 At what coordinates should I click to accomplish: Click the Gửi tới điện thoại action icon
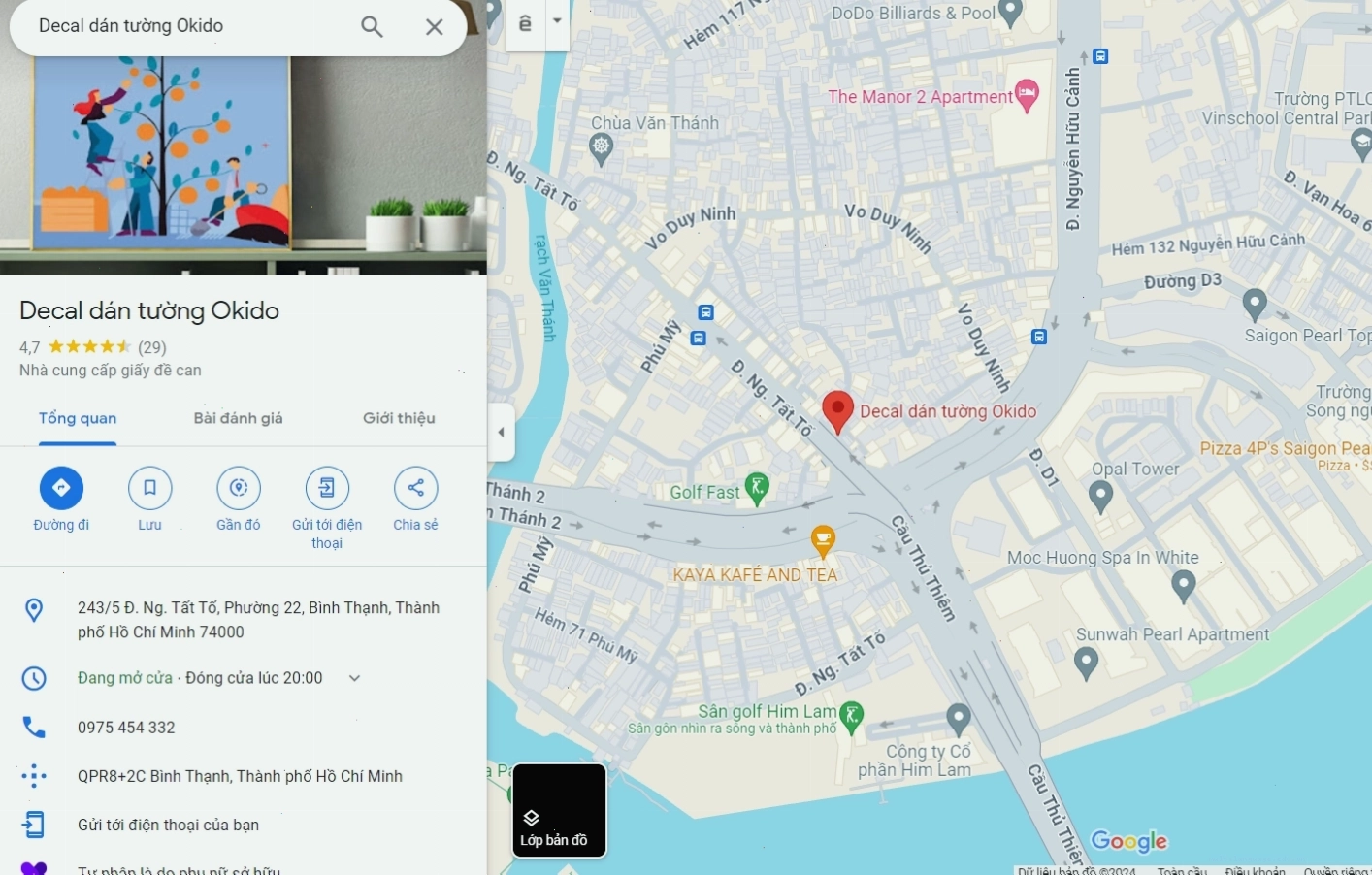coord(327,488)
